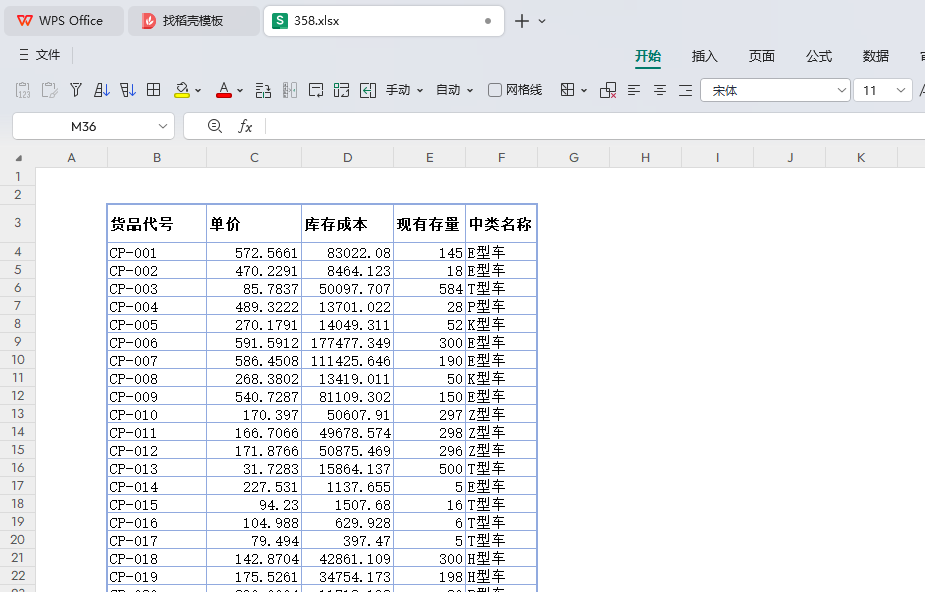Click the select-all corner triangle
This screenshot has height=592, width=925.
click(18, 158)
